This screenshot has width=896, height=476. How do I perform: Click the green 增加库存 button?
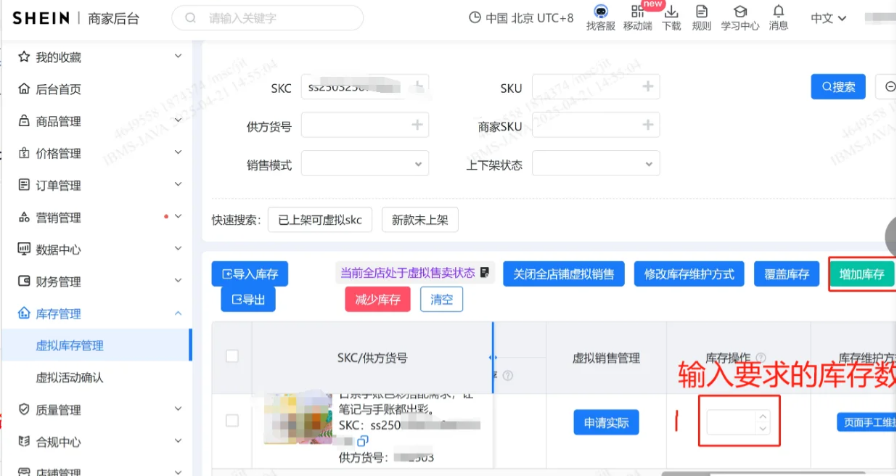click(862, 274)
